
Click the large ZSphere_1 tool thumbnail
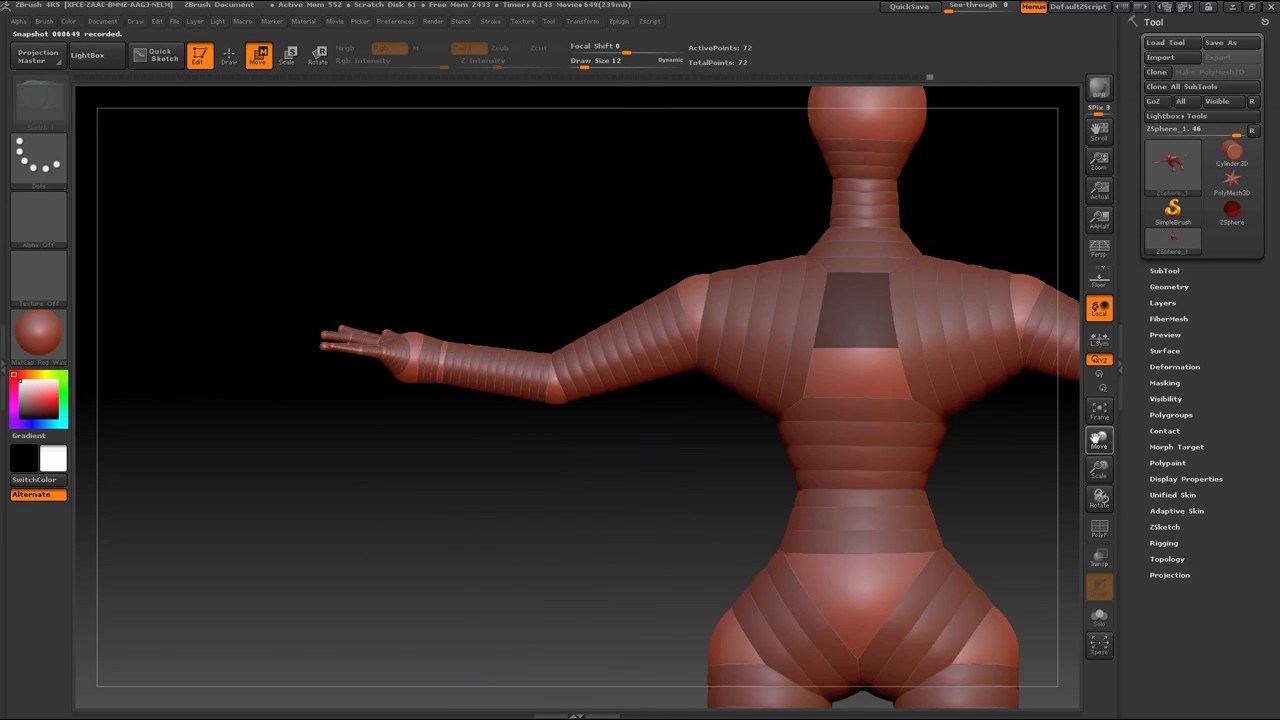[x=1172, y=167]
